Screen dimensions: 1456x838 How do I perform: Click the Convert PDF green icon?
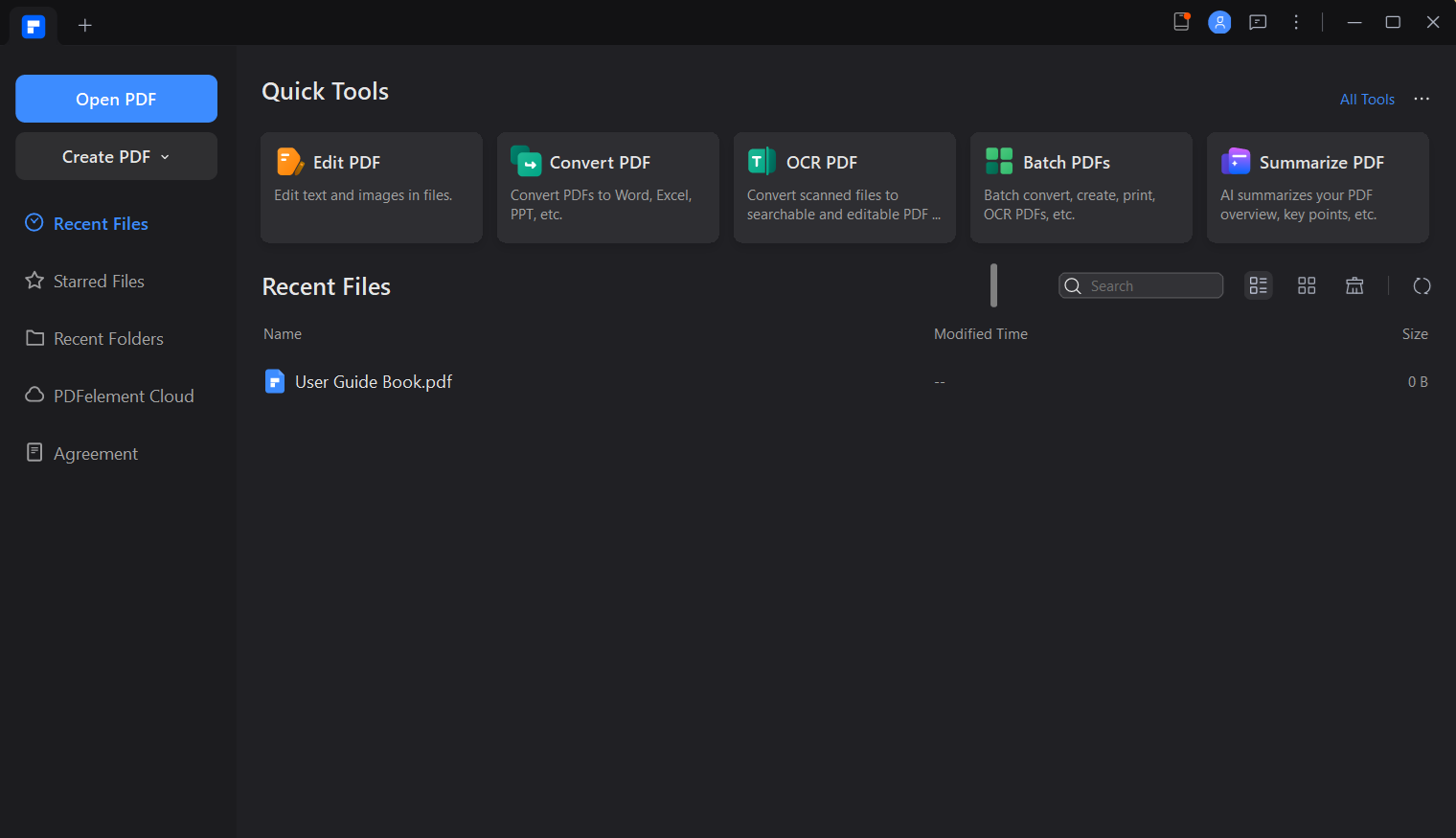tap(526, 161)
